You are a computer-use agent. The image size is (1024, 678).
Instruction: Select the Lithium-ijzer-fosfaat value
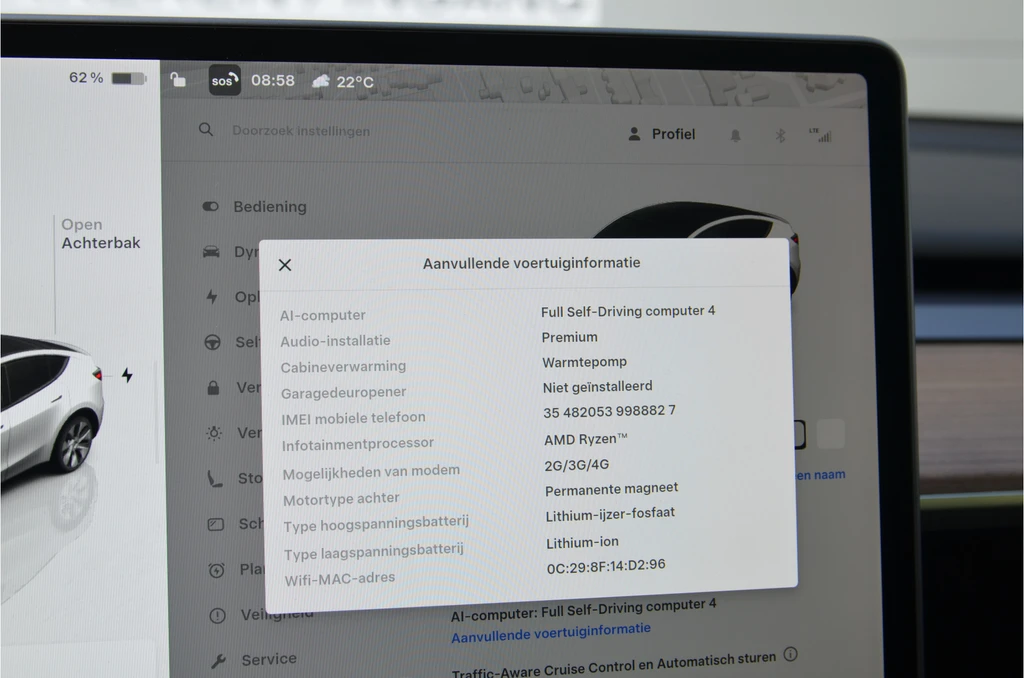click(x=610, y=515)
